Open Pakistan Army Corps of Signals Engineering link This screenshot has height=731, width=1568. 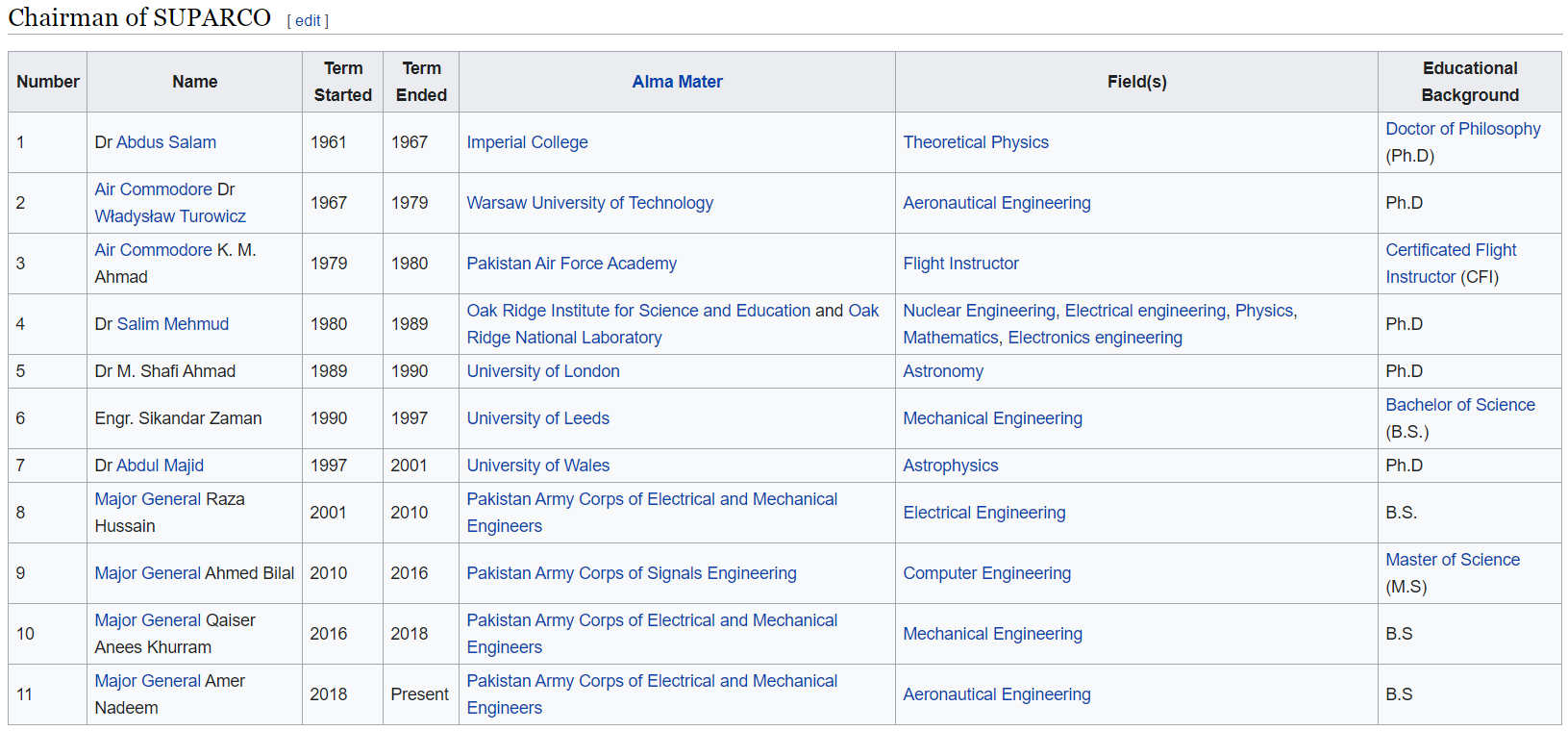click(631, 573)
